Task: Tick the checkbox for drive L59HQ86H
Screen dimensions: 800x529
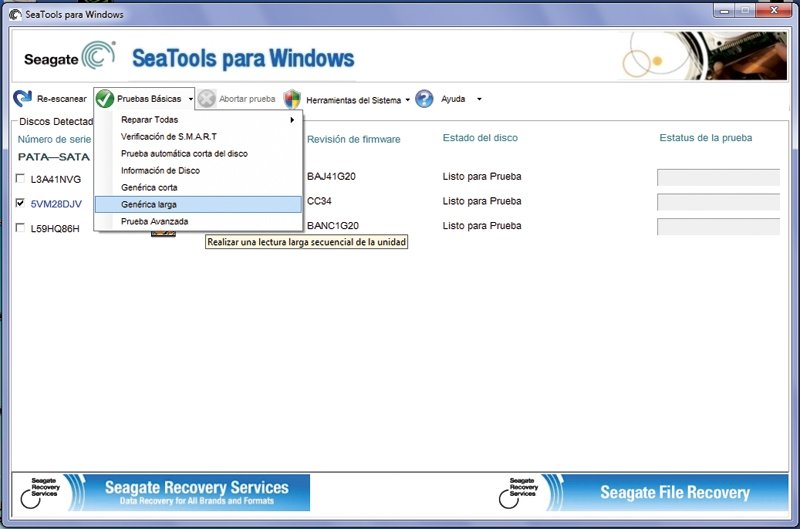Action: point(20,228)
